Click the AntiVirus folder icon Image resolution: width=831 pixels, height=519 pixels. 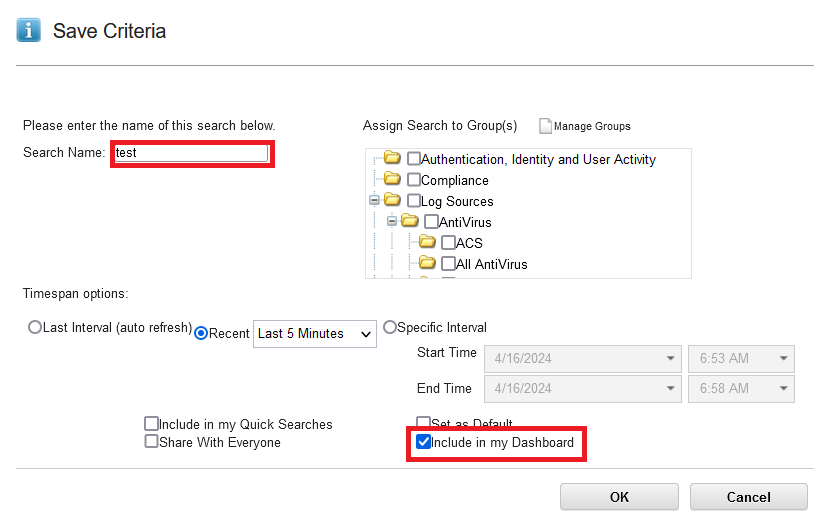point(410,221)
